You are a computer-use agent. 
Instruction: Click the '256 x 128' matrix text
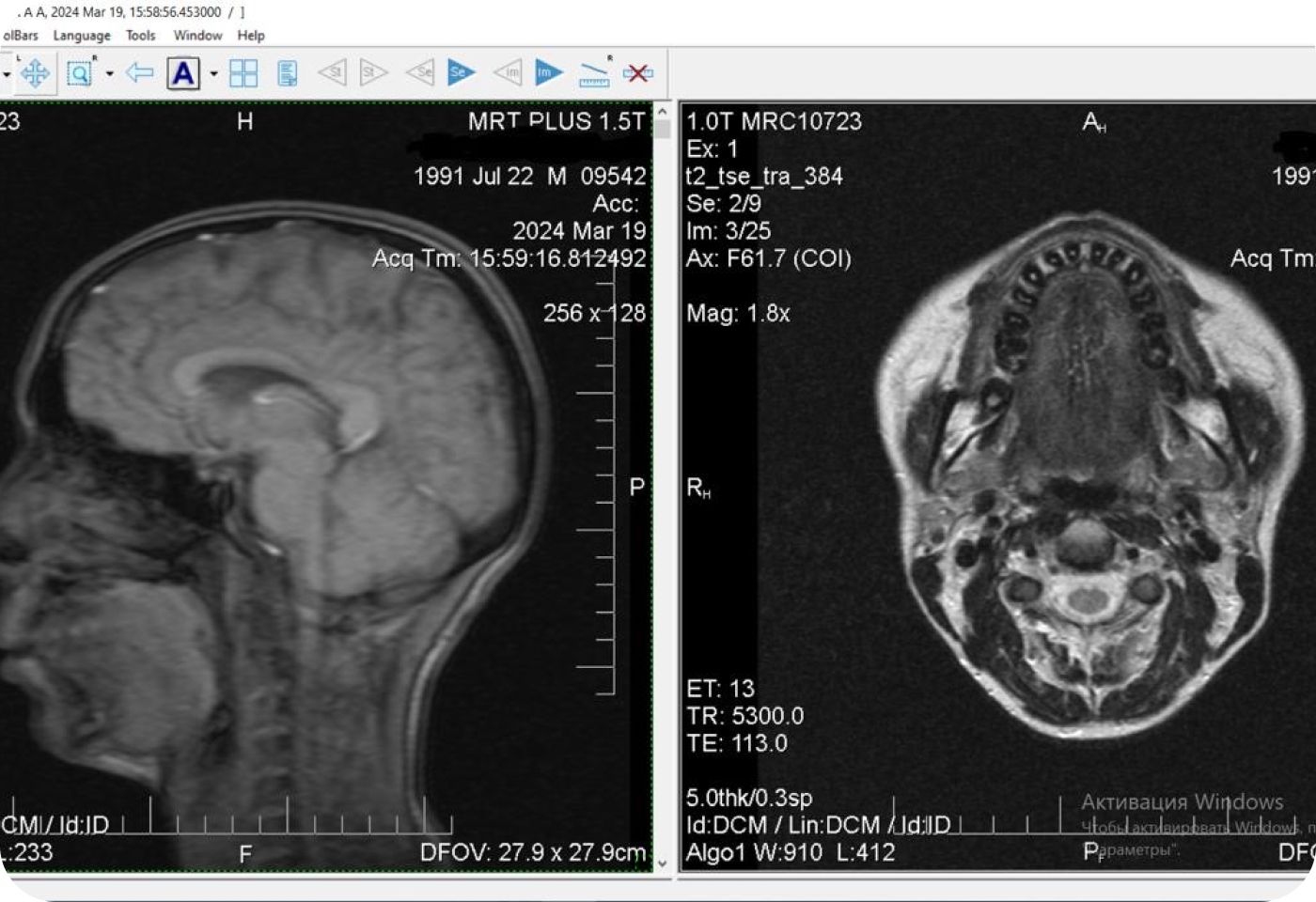594,313
